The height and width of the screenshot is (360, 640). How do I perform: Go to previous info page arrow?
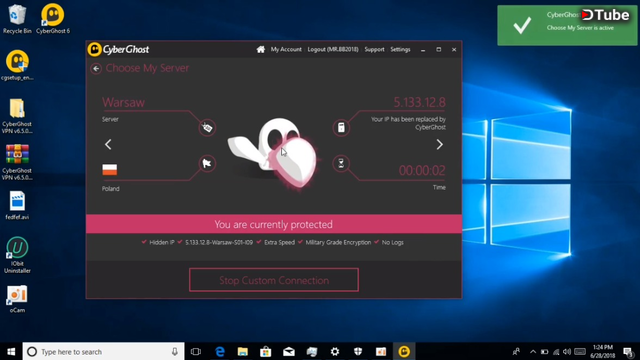coord(108,144)
